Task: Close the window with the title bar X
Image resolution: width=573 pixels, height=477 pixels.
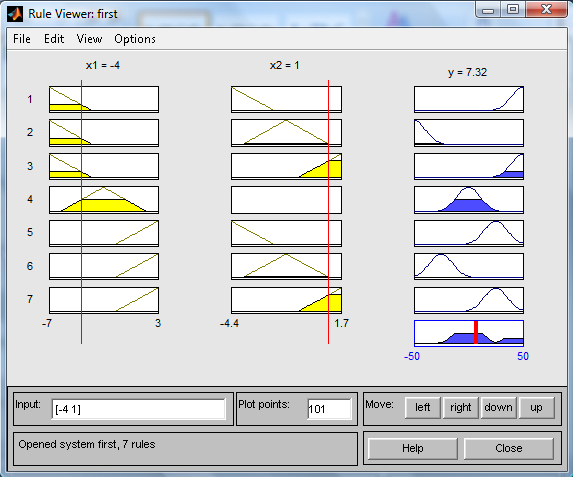Action: [547, 10]
